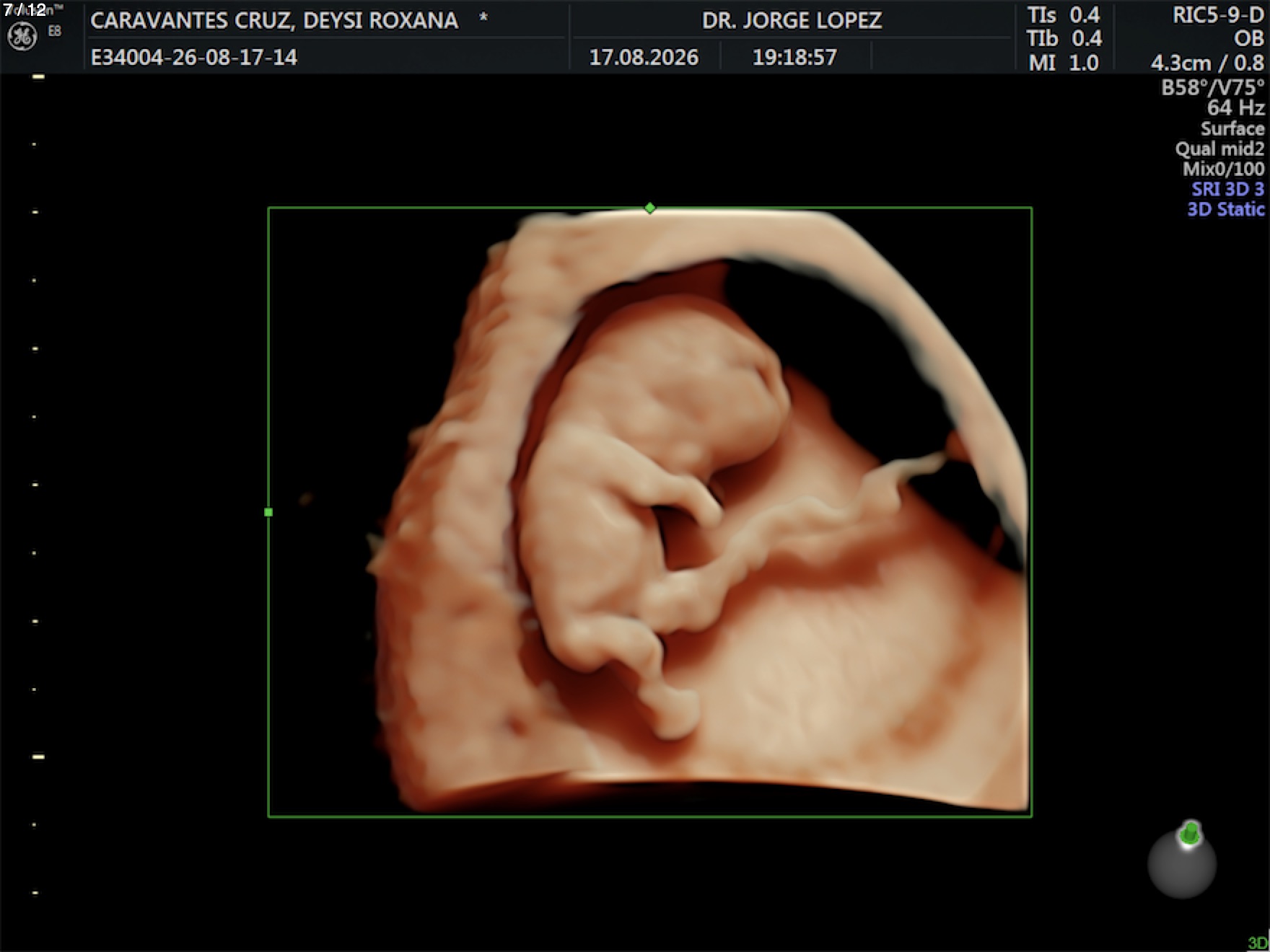Click the RIC5-9-D probe label

pyautogui.click(x=1218, y=15)
